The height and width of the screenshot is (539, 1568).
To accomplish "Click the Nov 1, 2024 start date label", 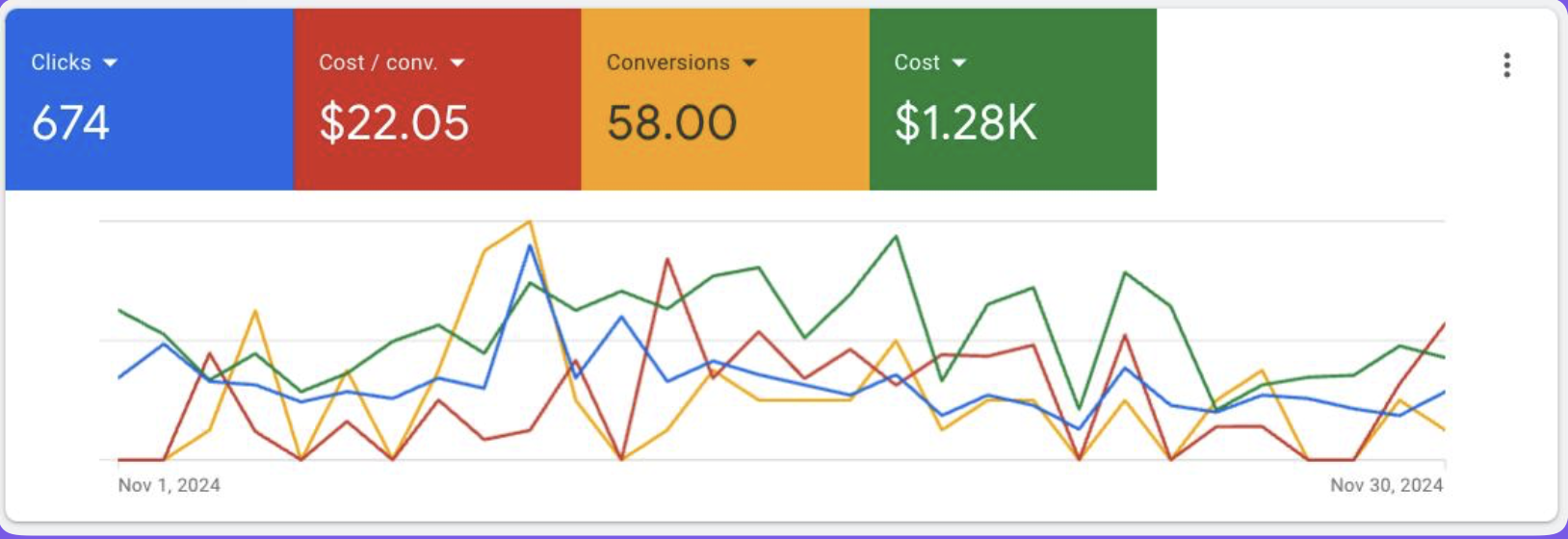I will (x=169, y=485).
